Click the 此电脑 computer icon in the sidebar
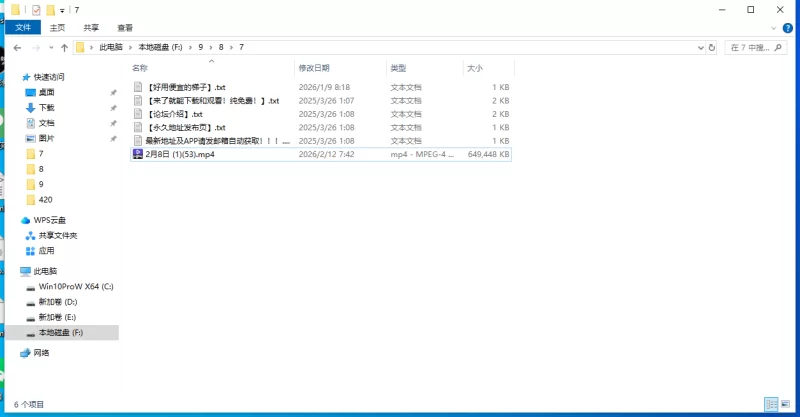This screenshot has width=800, height=417. tap(26, 272)
